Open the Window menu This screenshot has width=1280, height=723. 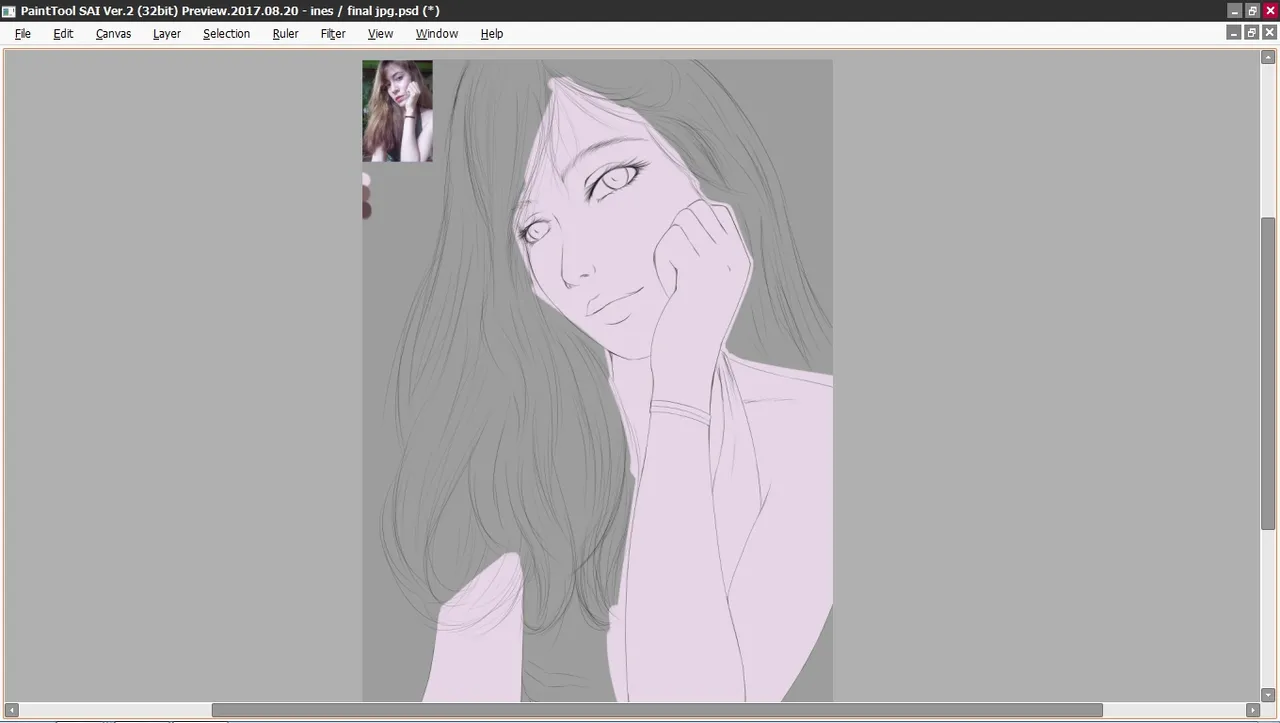(x=437, y=33)
